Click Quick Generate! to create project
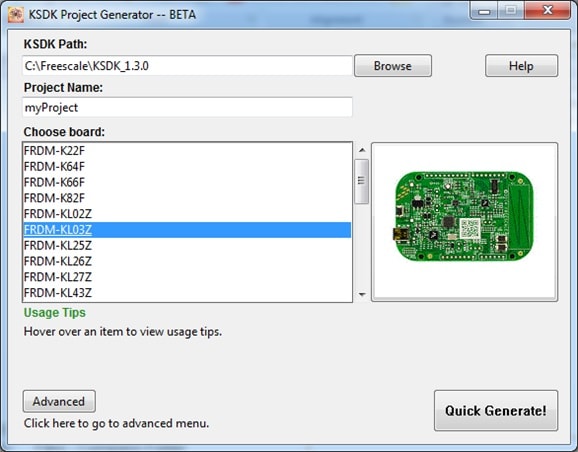 point(496,410)
